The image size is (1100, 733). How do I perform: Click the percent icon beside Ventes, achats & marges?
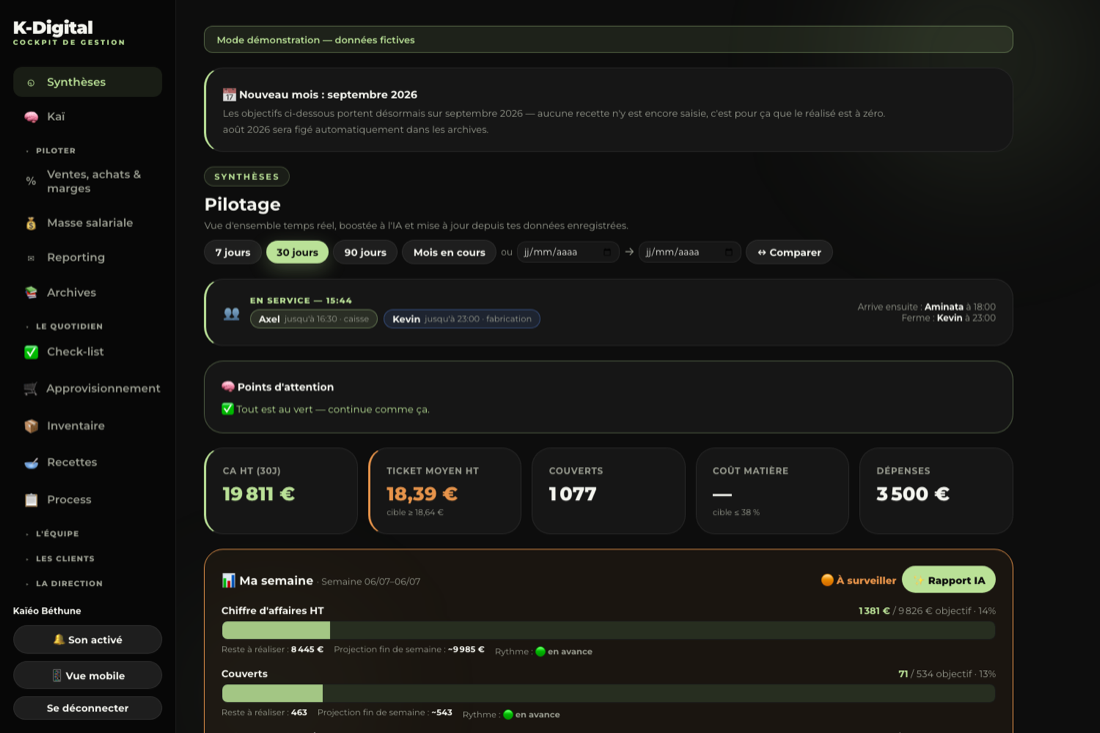coord(31,181)
